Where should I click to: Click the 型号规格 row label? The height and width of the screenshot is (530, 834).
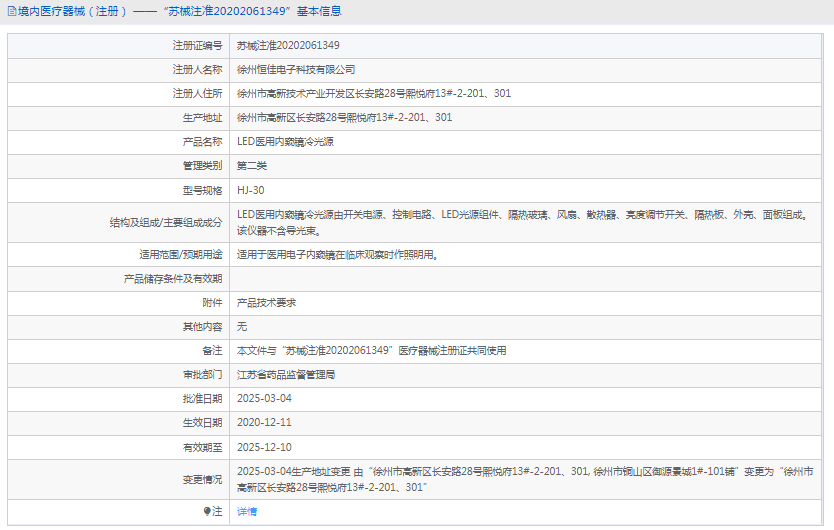pyautogui.click(x=202, y=191)
